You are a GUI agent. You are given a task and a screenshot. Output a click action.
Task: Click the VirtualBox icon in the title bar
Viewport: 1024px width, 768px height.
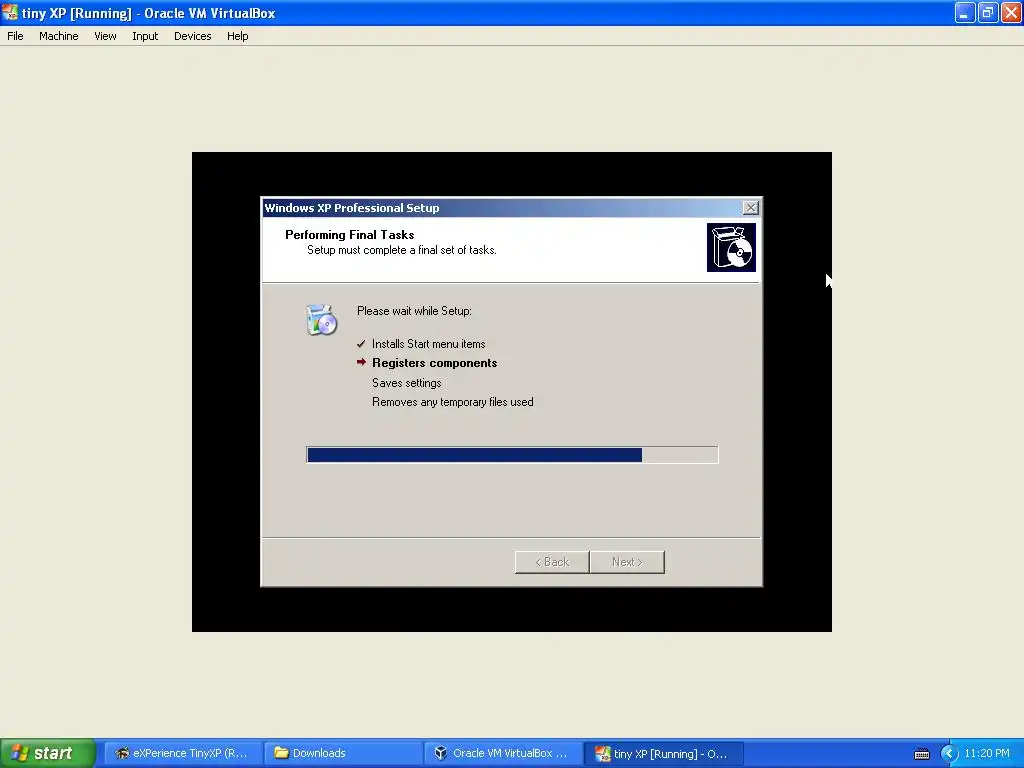pyautogui.click(x=10, y=12)
